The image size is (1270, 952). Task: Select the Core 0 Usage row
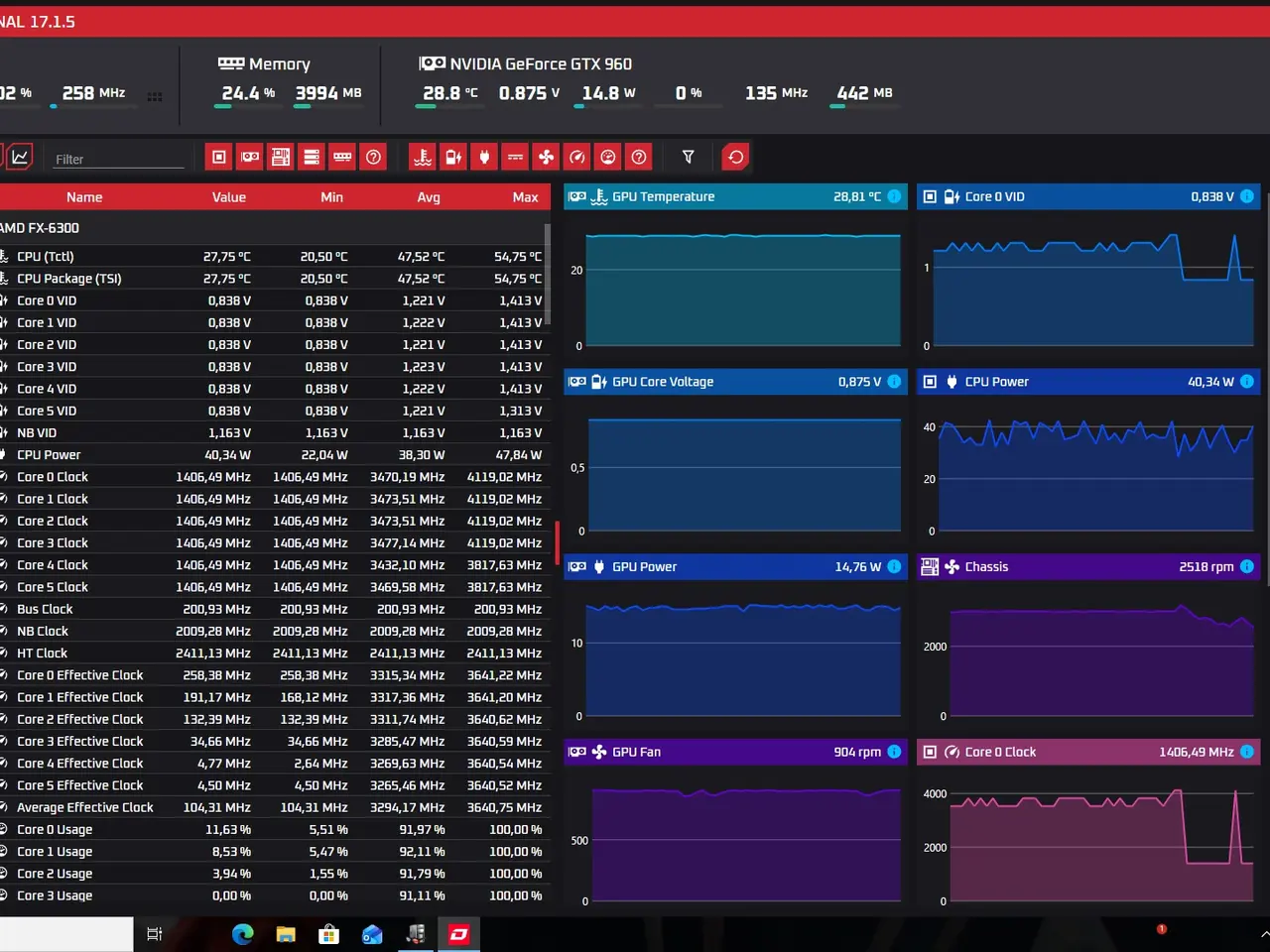point(273,830)
